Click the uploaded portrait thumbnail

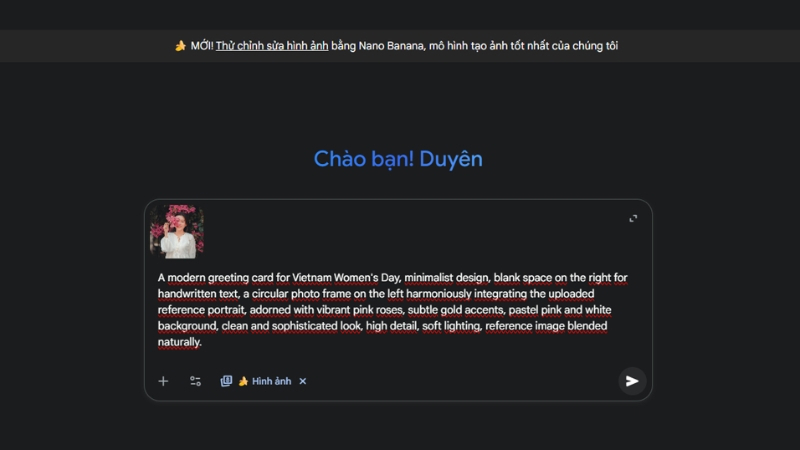coord(177,232)
